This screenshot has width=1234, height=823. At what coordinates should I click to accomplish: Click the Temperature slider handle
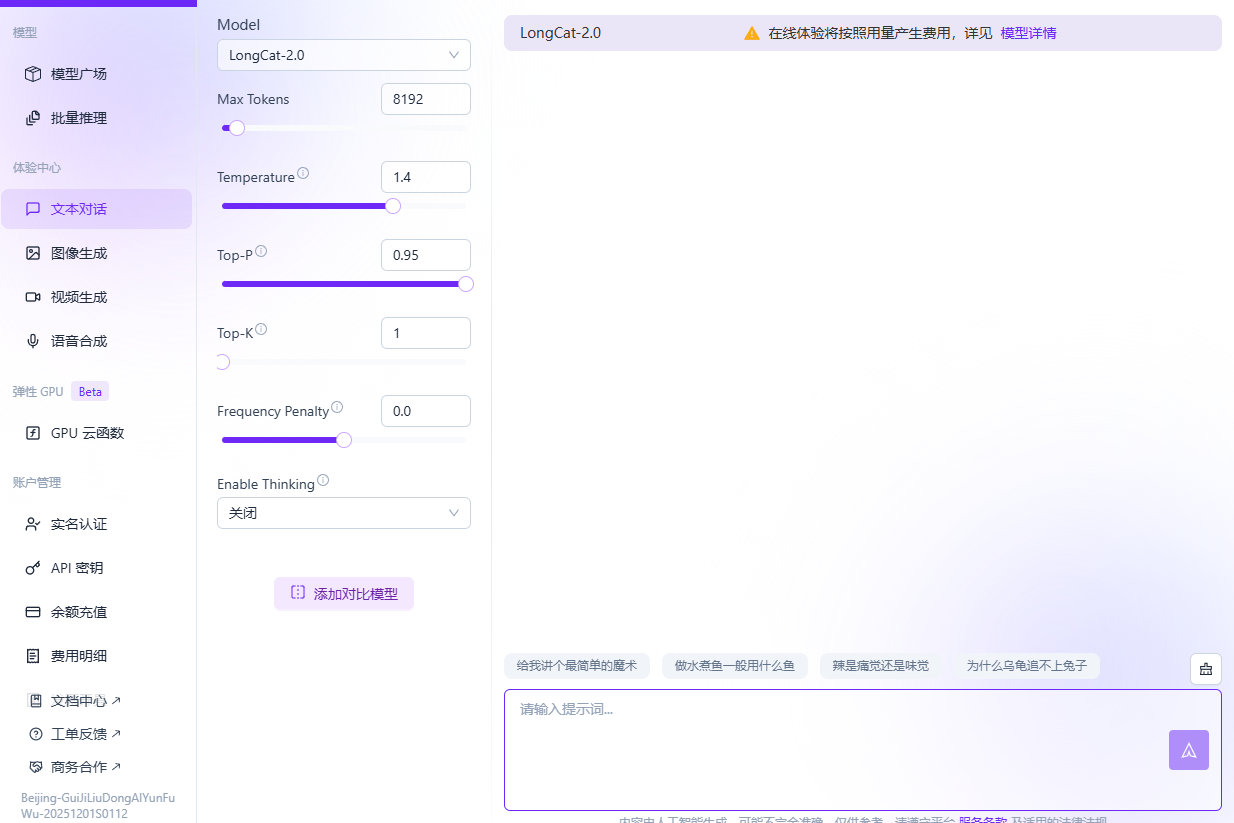pyautogui.click(x=393, y=206)
